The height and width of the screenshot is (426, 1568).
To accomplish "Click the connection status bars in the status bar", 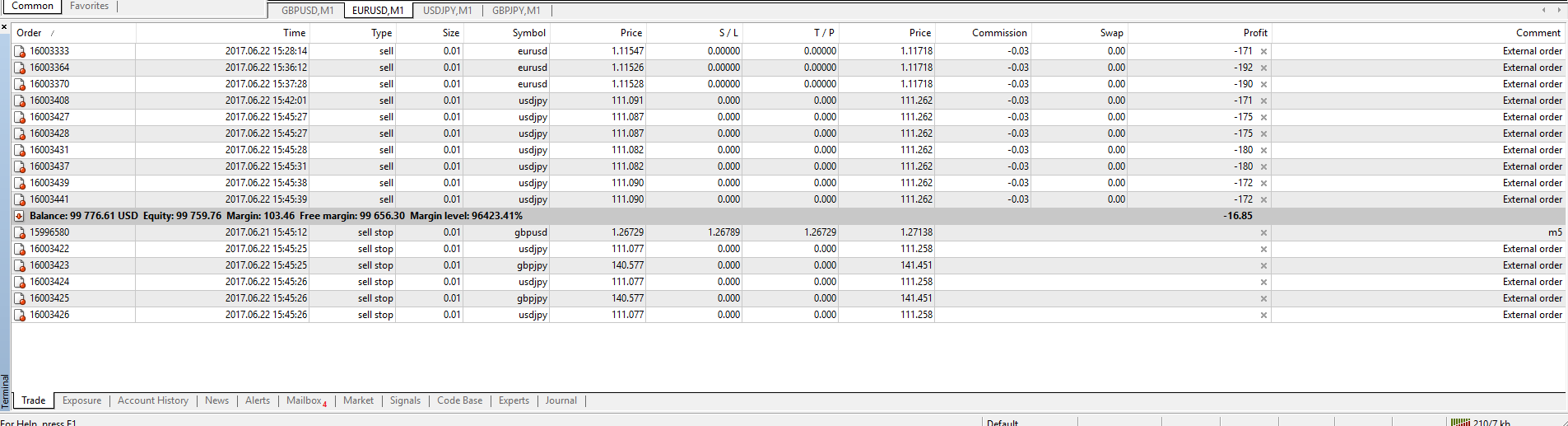I will pyautogui.click(x=1459, y=422).
